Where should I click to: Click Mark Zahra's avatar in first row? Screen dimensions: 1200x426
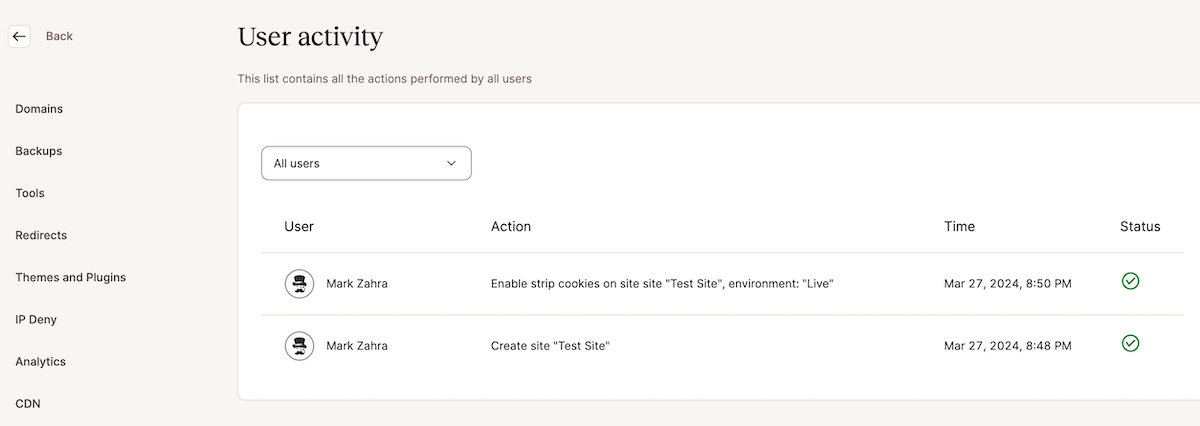pyautogui.click(x=299, y=284)
